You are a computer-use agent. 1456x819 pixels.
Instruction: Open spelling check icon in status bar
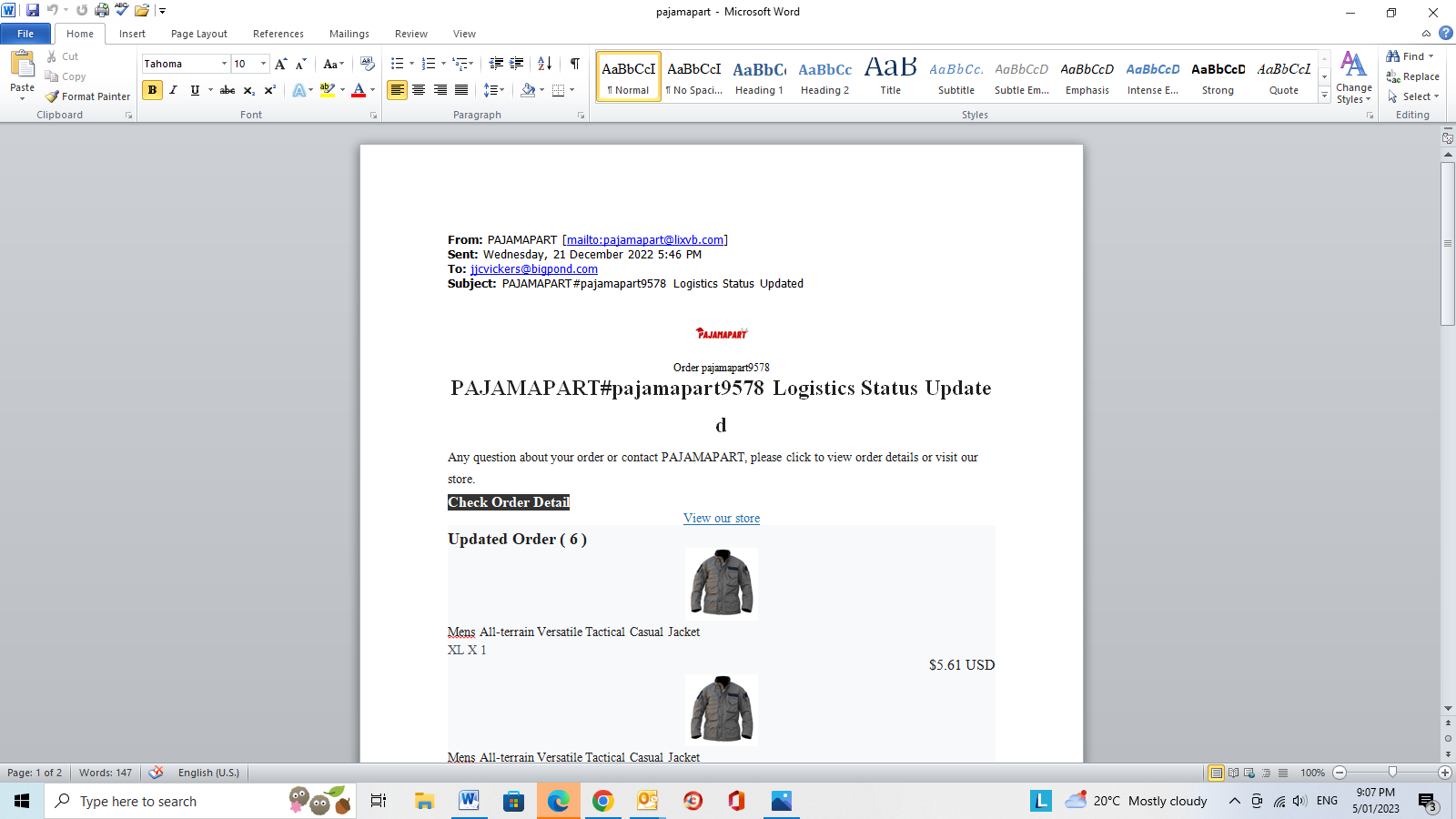click(157, 773)
